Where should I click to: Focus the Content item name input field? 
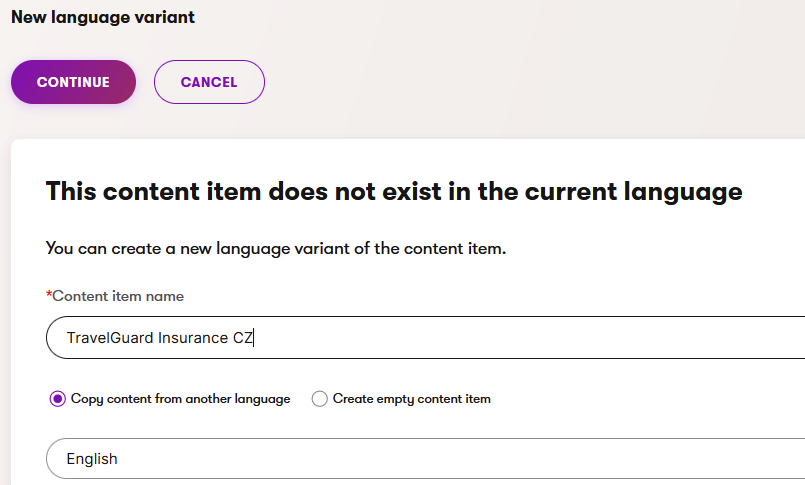(x=500, y=338)
